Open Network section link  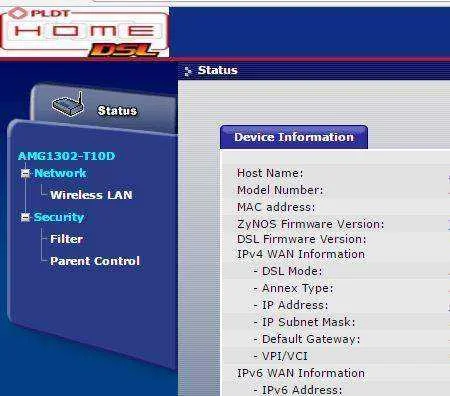click(60, 173)
